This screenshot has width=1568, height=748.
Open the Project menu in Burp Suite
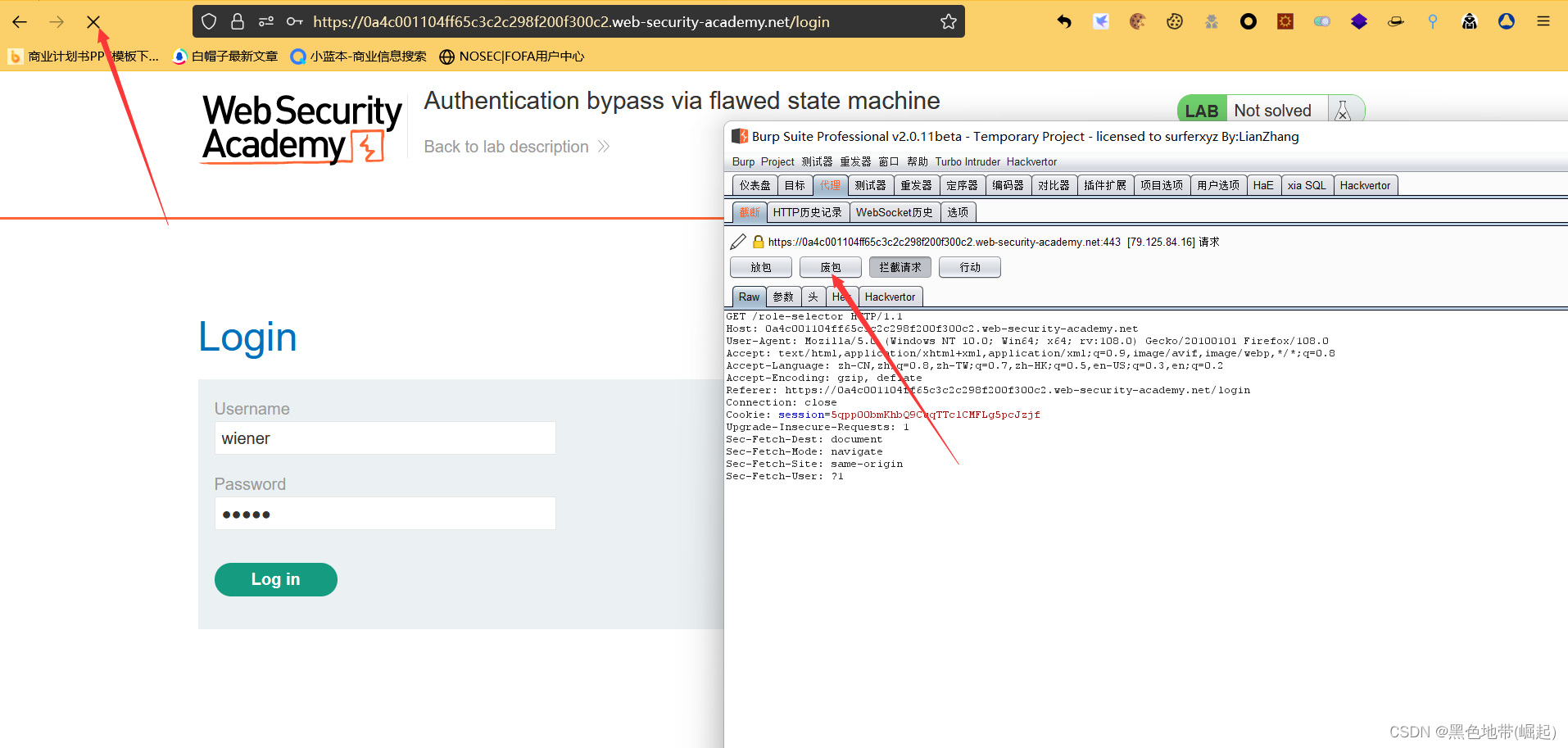[777, 162]
